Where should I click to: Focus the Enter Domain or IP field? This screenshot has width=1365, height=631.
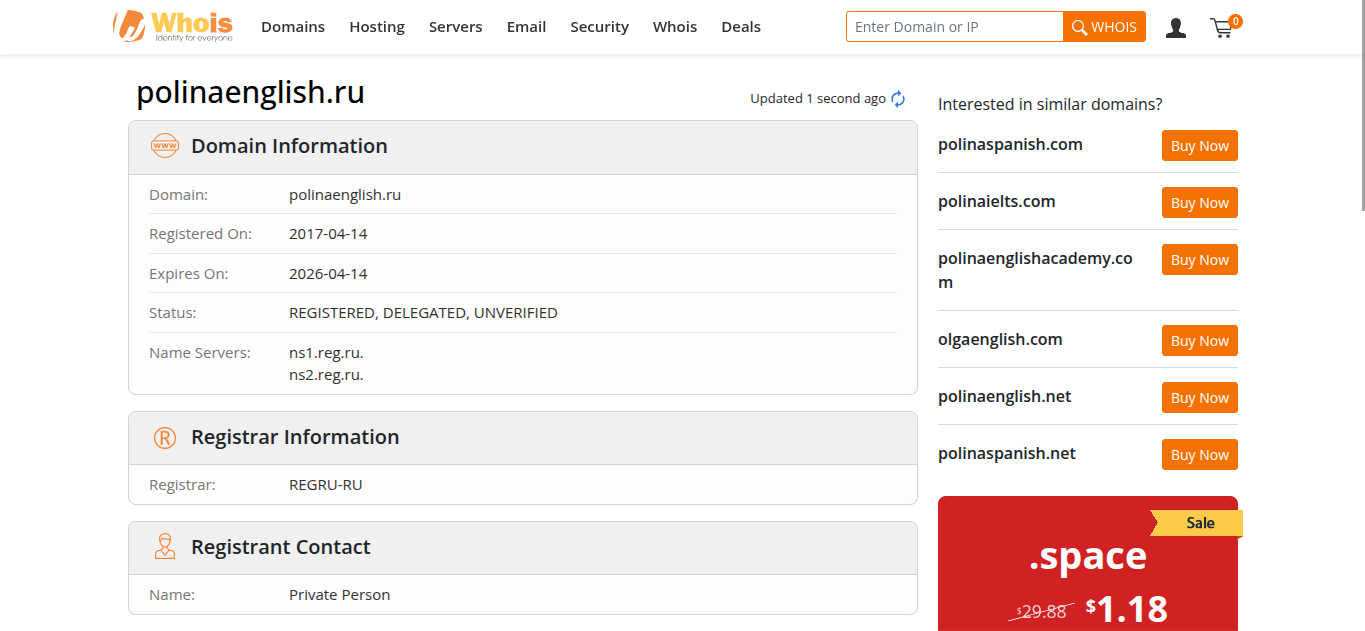point(954,27)
